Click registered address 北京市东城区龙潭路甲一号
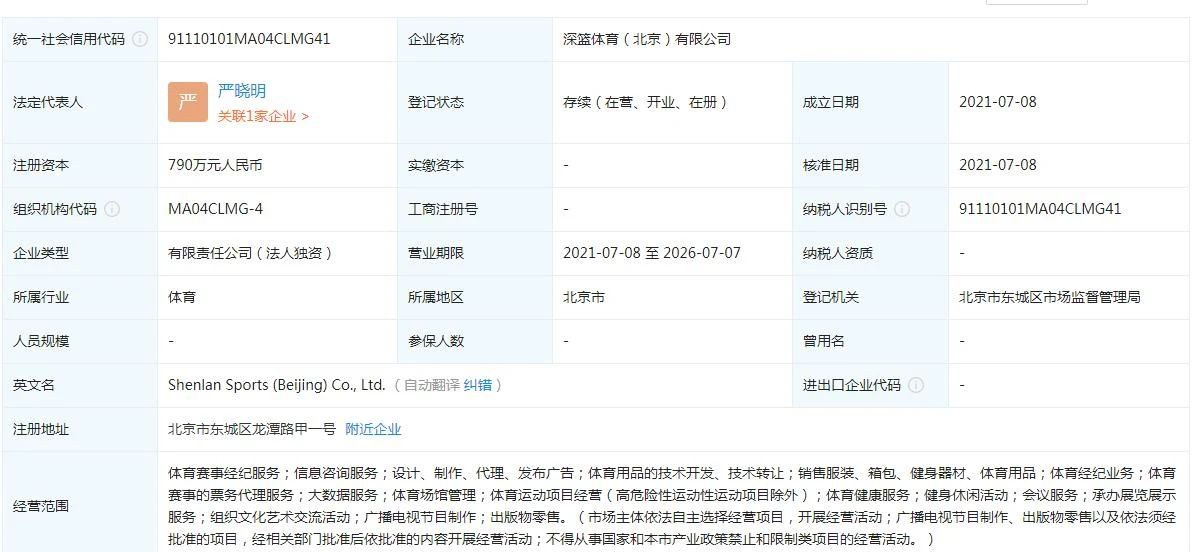Image resolution: width=1200 pixels, height=552 pixels. coord(252,429)
